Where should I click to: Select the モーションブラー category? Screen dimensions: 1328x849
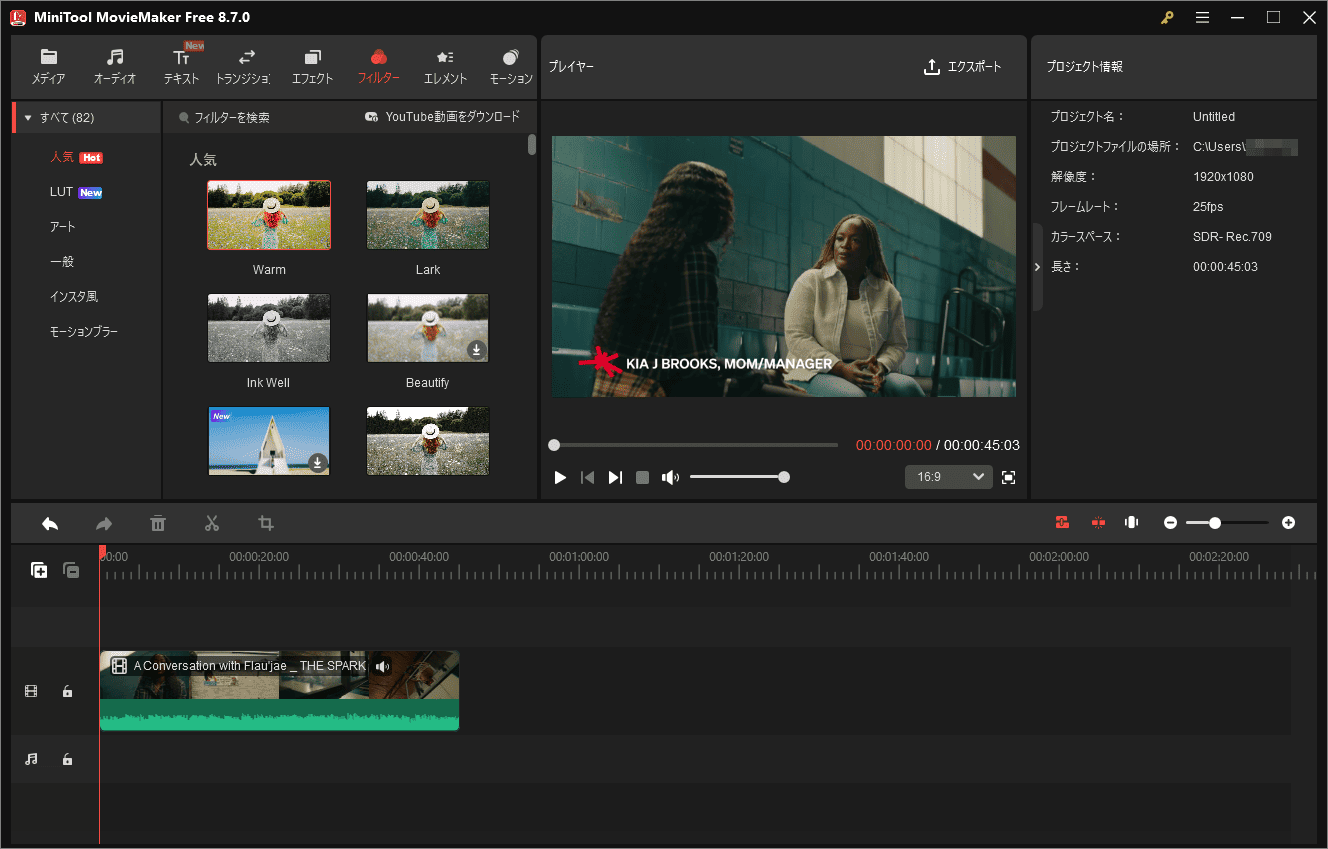[x=84, y=331]
